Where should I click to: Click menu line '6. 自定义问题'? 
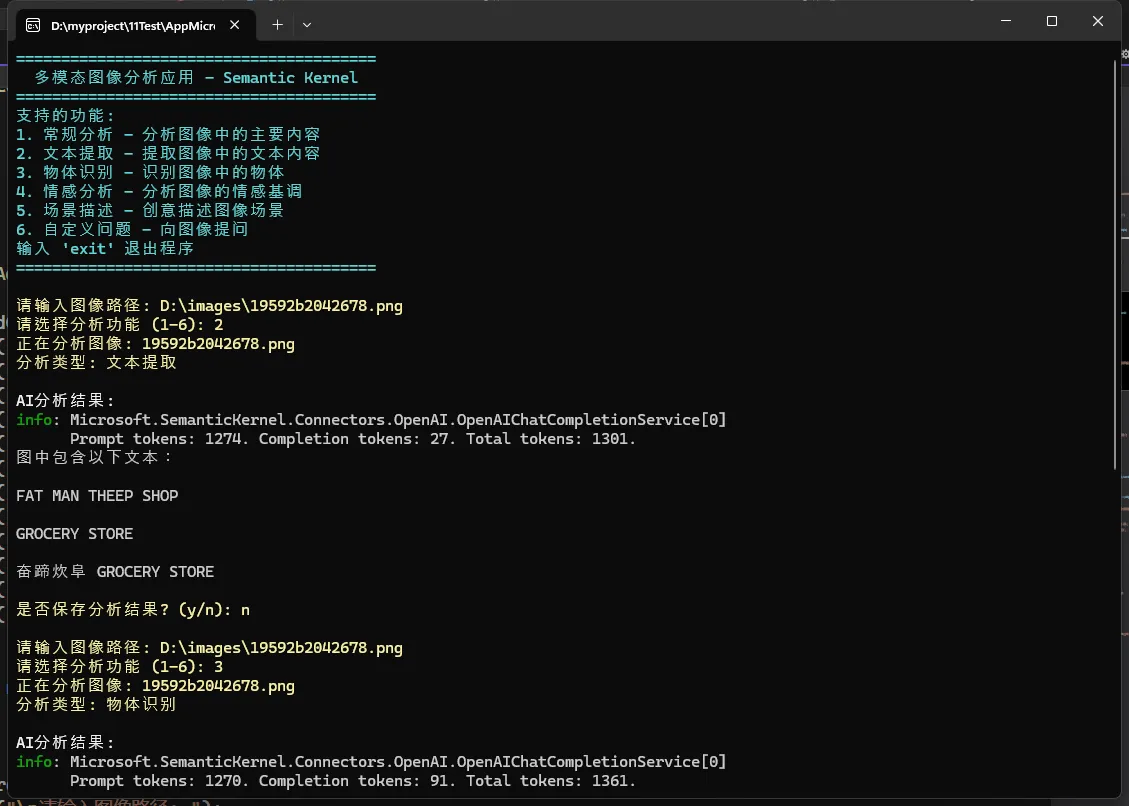tap(132, 230)
